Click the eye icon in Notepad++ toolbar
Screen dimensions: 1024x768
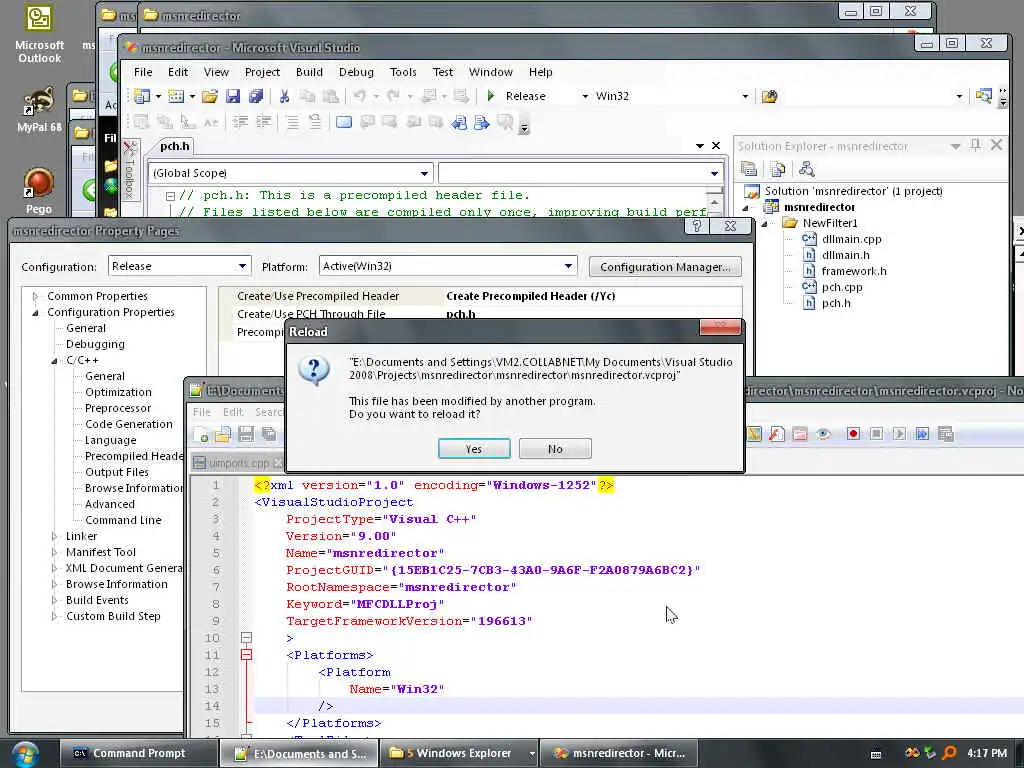tap(824, 434)
